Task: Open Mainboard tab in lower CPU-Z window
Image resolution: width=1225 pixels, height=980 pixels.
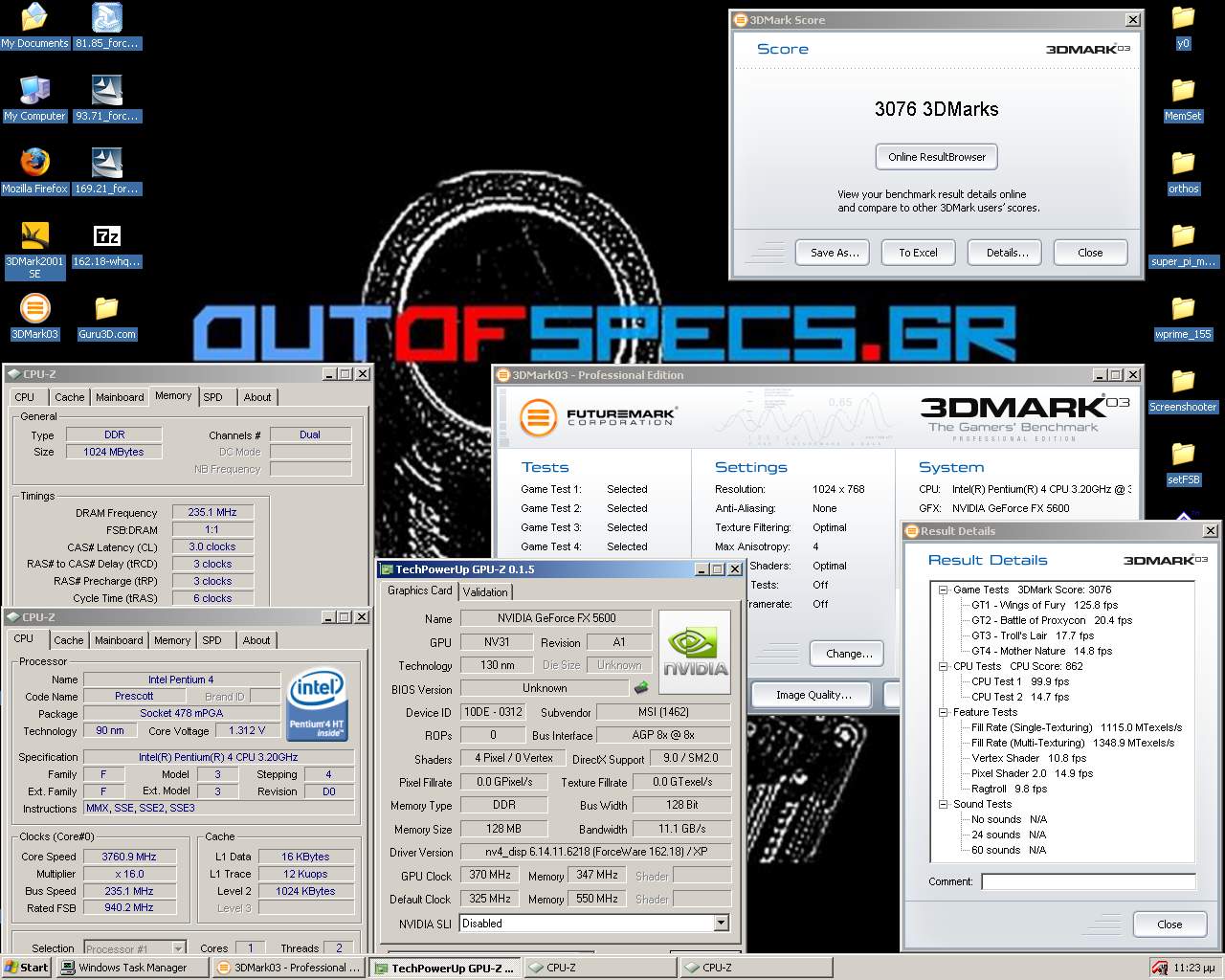Action: [119, 640]
